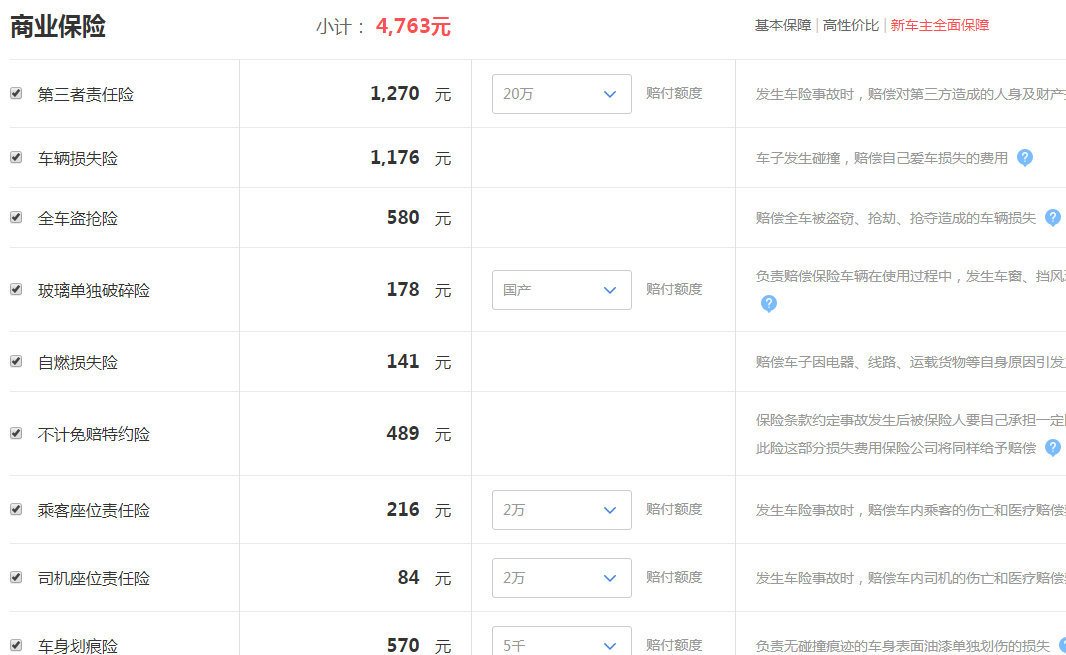Select the 新车主全面保障 plan tab
Screen dimensions: 1066x655
click(x=940, y=25)
